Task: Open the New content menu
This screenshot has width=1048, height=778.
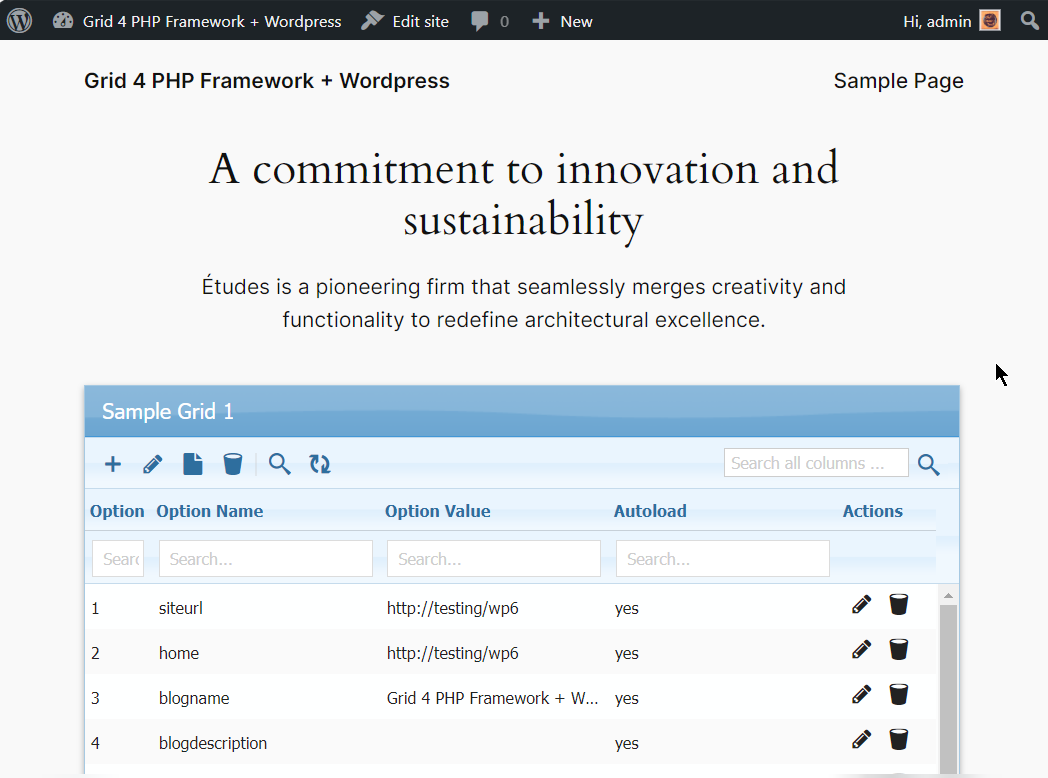Action: coord(562,21)
